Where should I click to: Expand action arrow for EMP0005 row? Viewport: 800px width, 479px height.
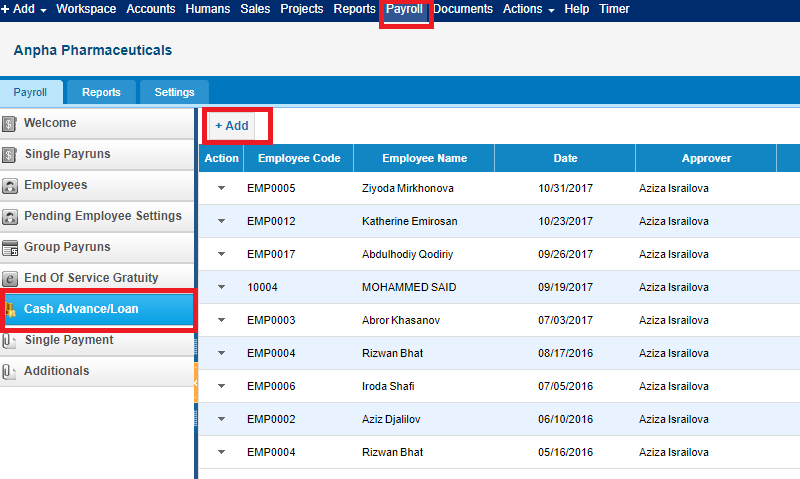click(x=221, y=188)
